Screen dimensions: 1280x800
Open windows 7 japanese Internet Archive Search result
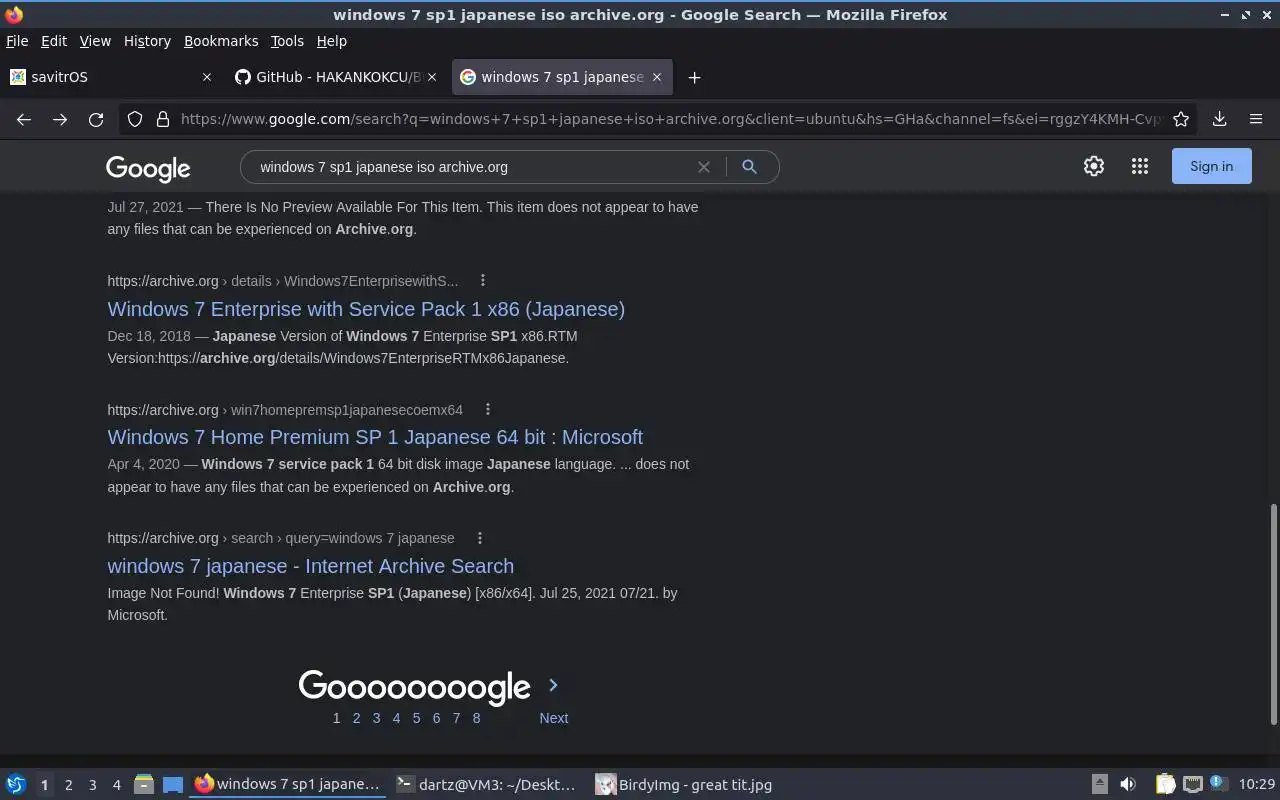310,566
